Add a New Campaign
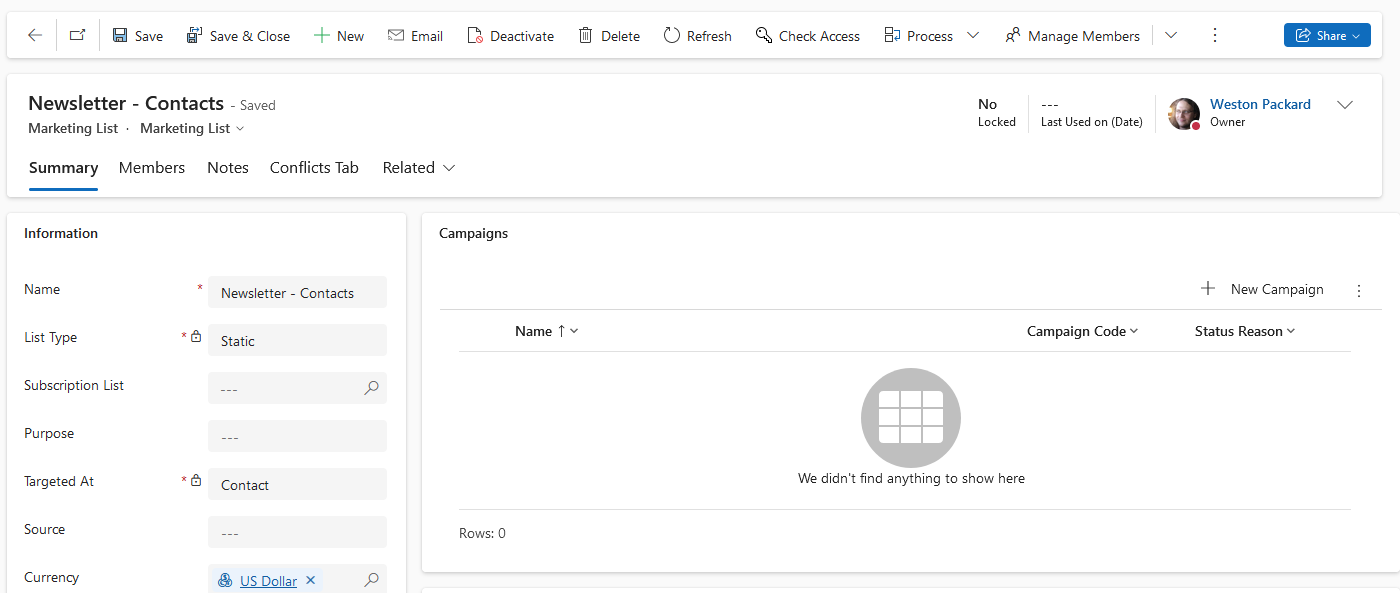 tap(1262, 289)
